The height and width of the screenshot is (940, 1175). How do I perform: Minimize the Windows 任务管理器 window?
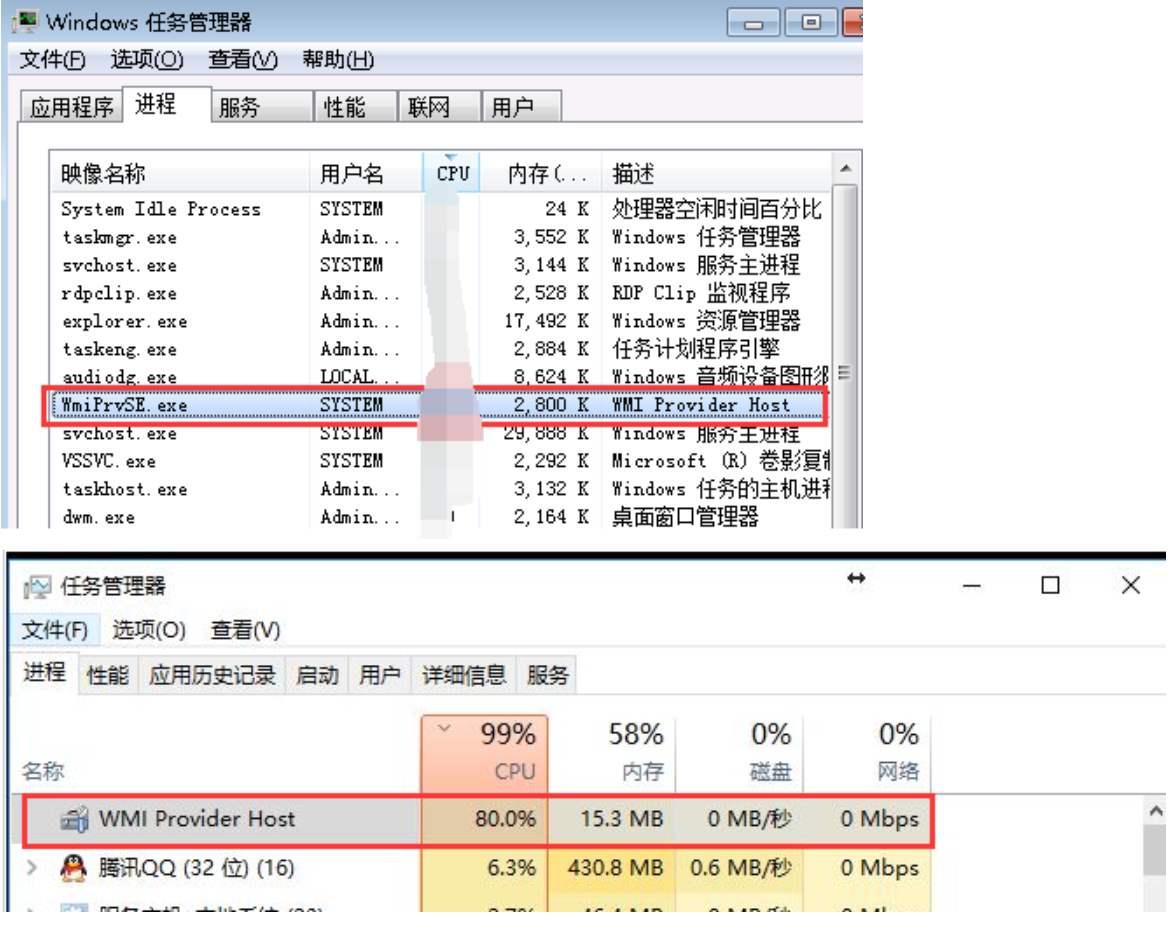(x=753, y=23)
